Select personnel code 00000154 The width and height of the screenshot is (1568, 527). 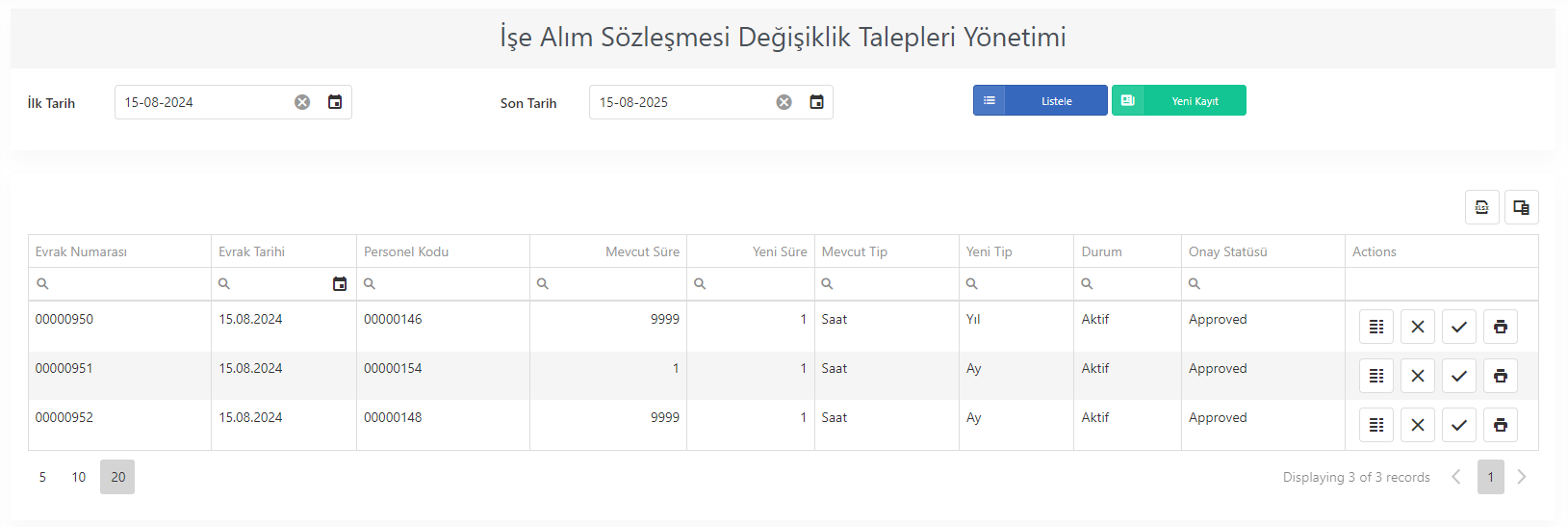point(393,368)
